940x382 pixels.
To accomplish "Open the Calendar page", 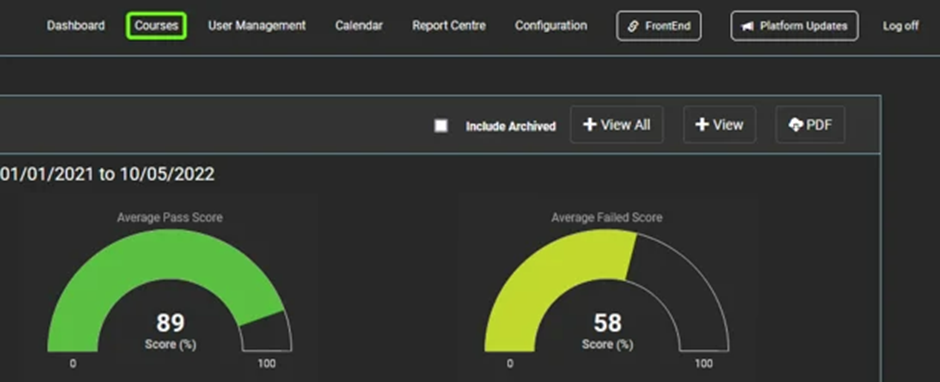I will 359,26.
